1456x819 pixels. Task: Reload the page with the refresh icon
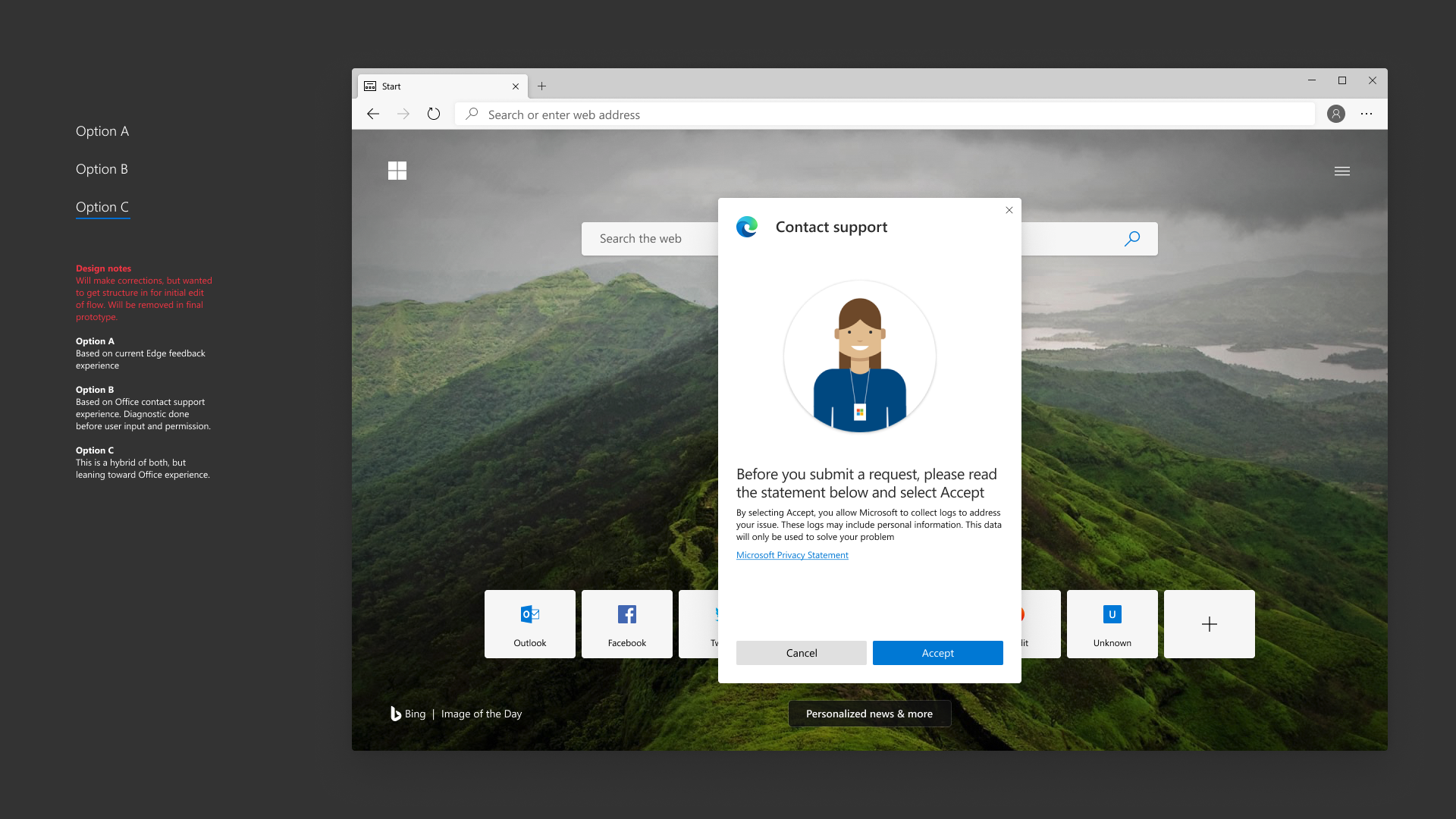click(x=434, y=114)
